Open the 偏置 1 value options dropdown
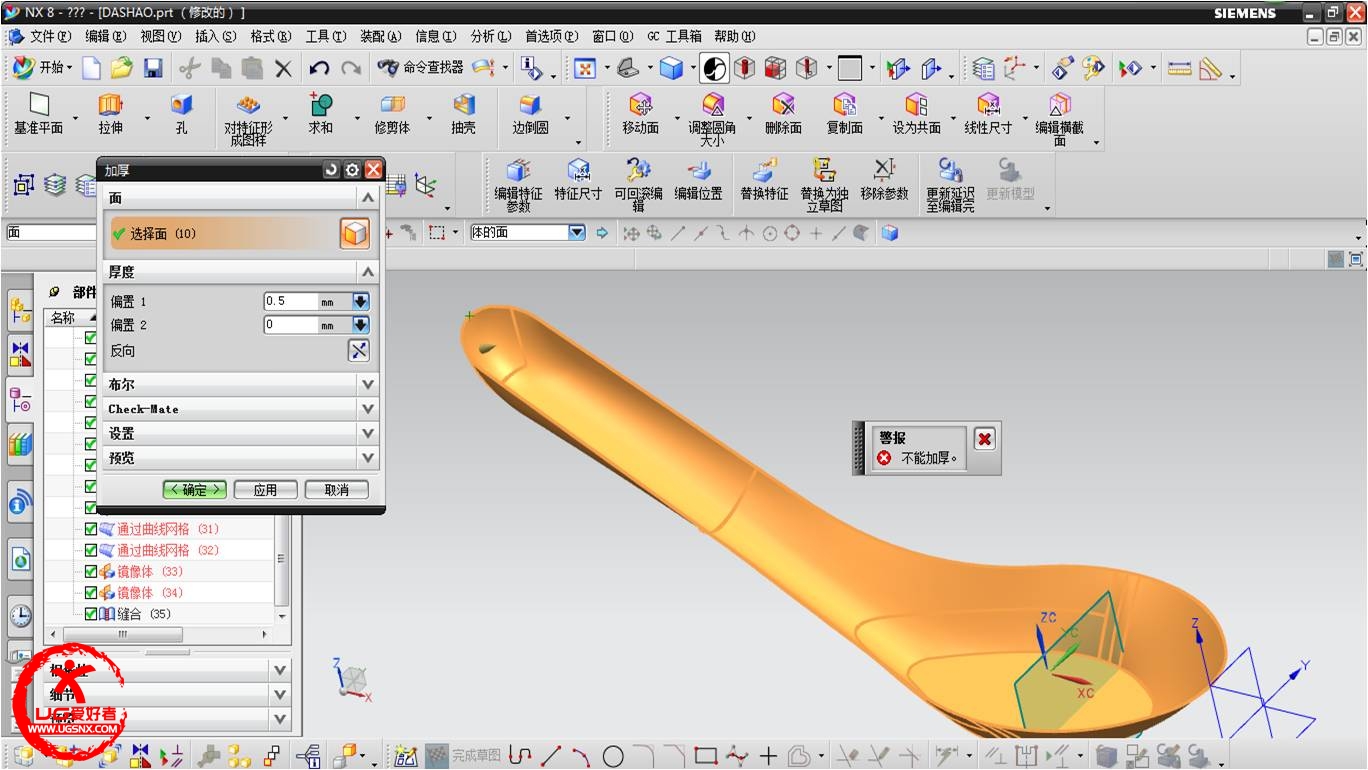Viewport: 1368px width, 770px height. [x=360, y=301]
